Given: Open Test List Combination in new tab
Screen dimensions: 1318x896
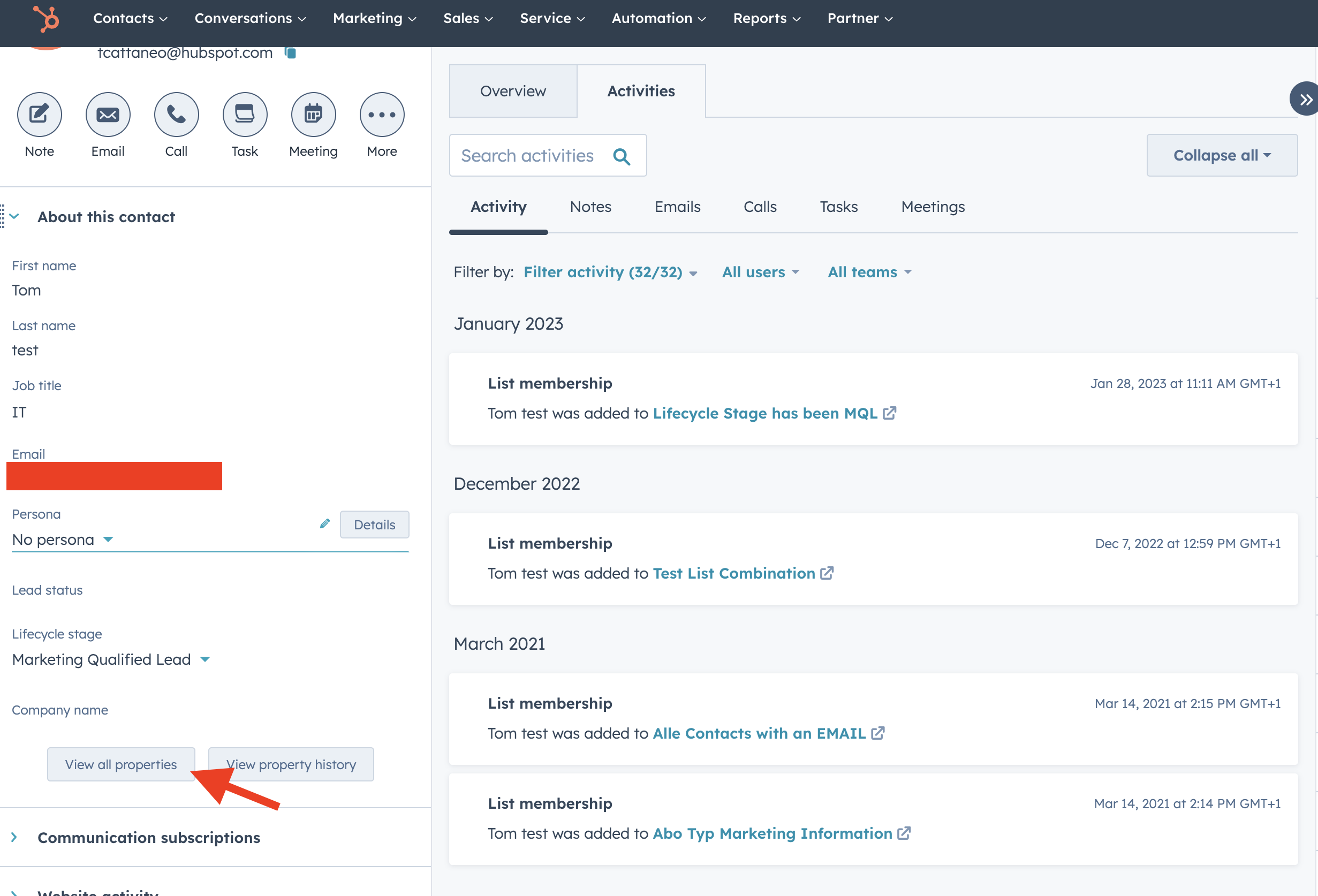Looking at the screenshot, I should [827, 573].
